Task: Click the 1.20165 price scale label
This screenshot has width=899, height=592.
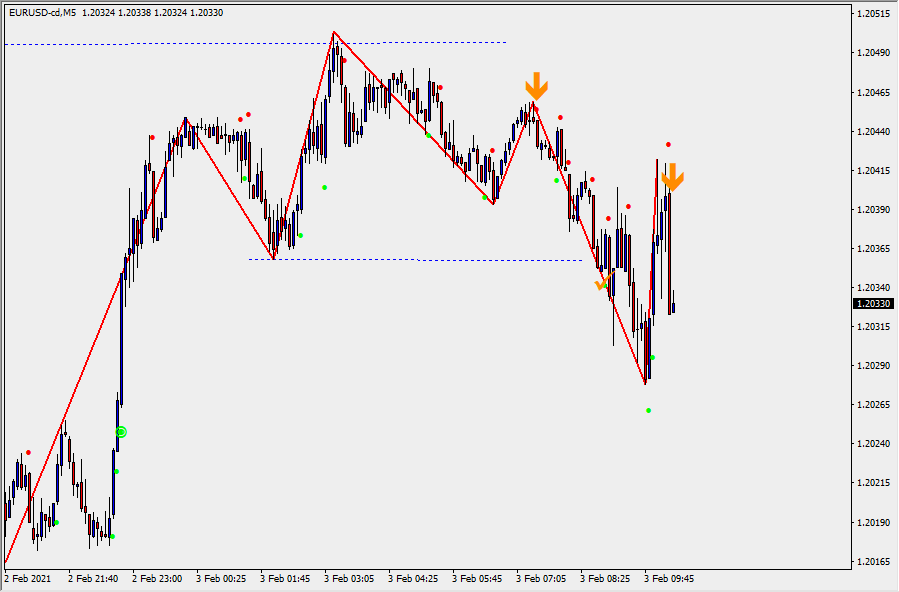Action: (x=874, y=562)
